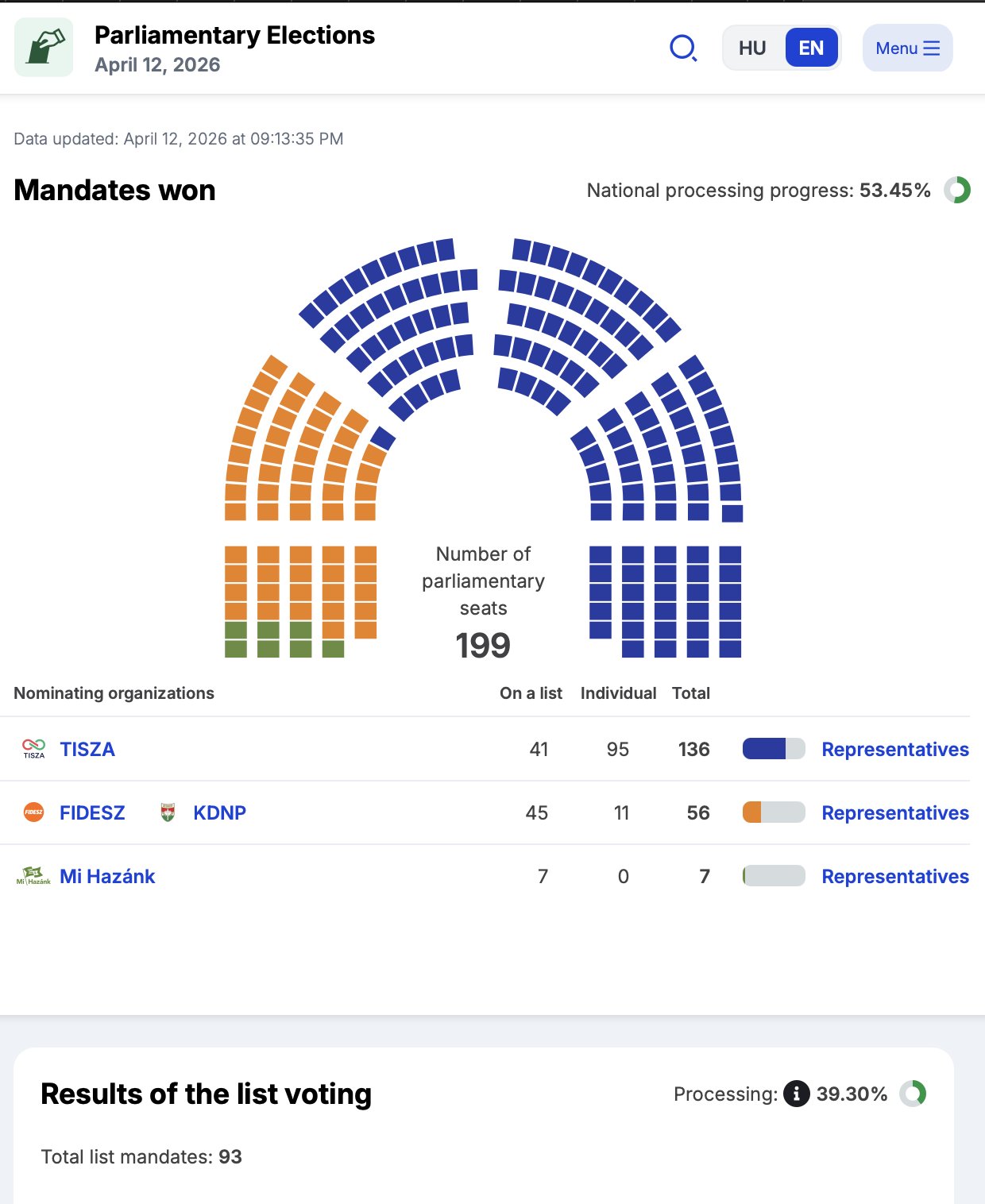985x1204 pixels.
Task: View FIDESZ-KDNP Representatives list
Action: click(895, 812)
